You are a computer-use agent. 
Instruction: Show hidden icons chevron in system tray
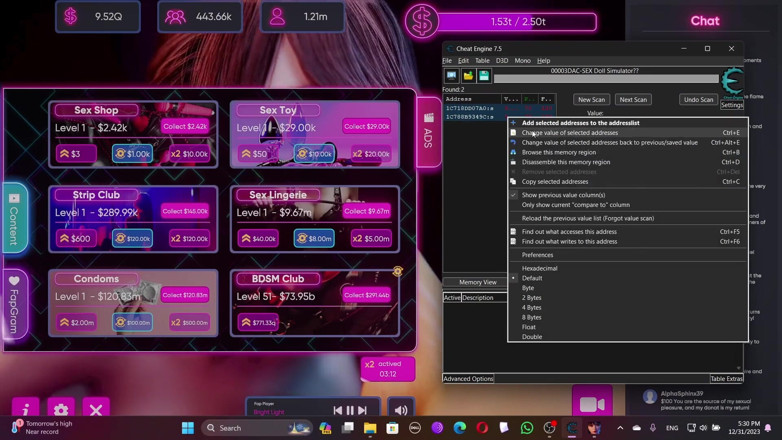620,428
